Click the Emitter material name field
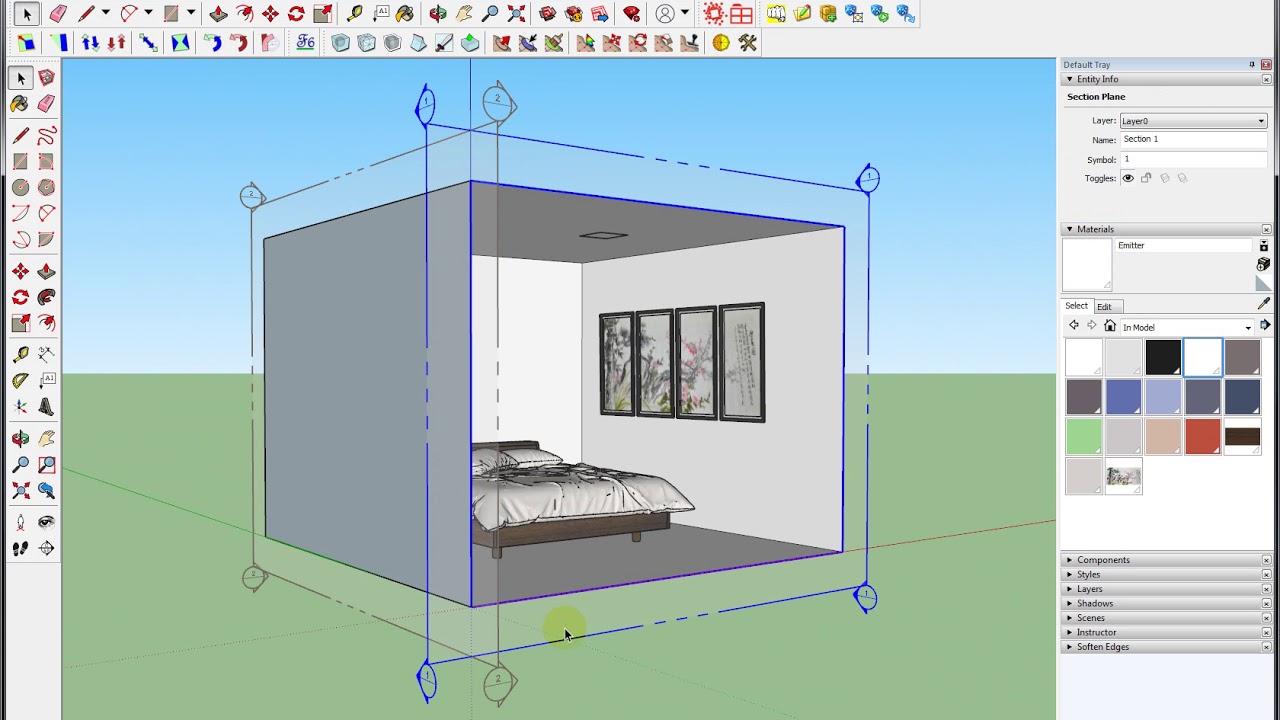1280x720 pixels. pyautogui.click(x=1183, y=245)
